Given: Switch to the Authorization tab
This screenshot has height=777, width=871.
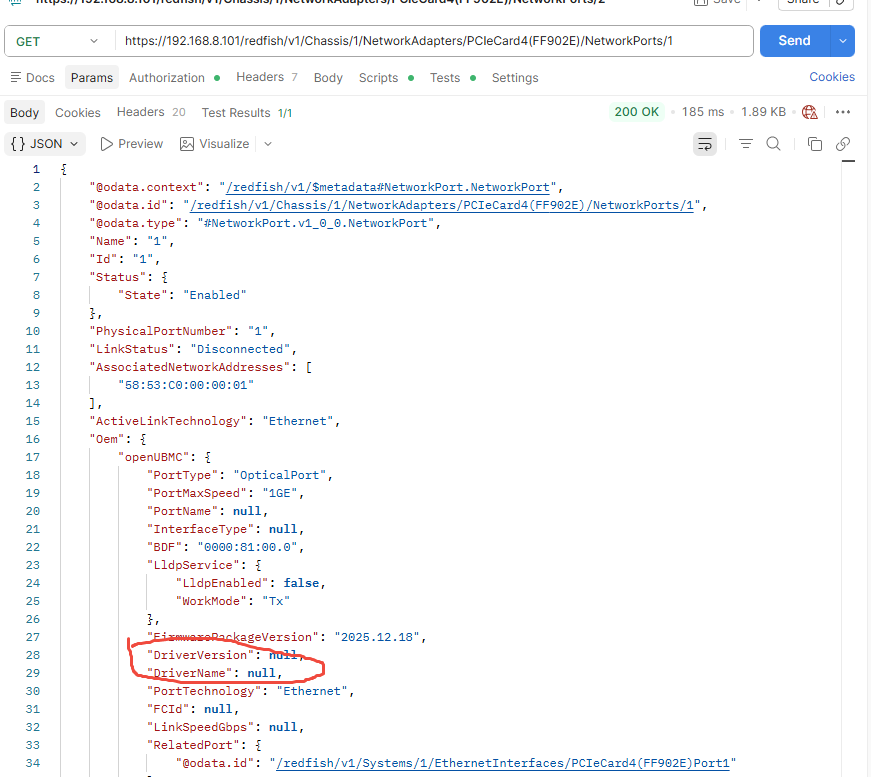Looking at the screenshot, I should coord(174,78).
